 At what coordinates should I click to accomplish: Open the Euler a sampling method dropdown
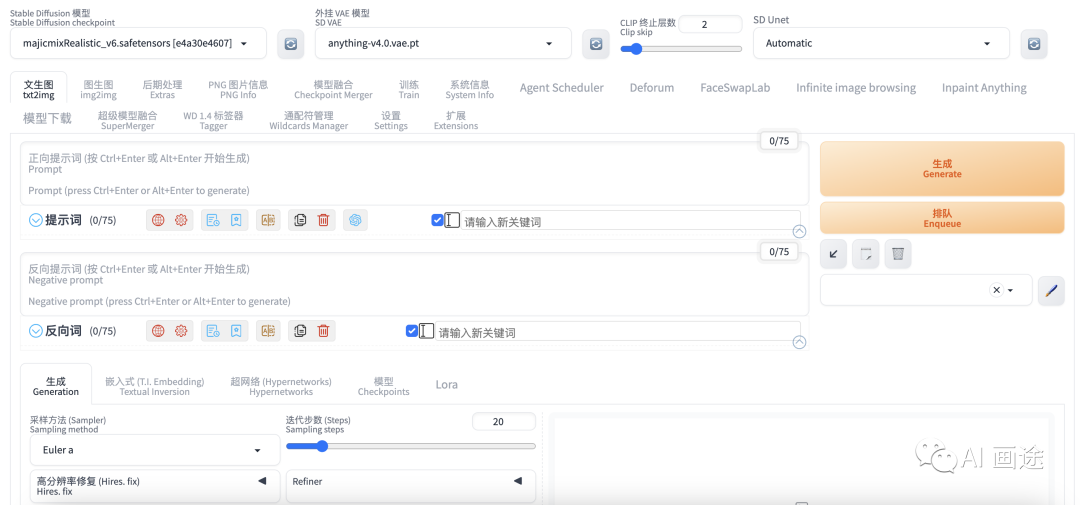[x=155, y=450]
